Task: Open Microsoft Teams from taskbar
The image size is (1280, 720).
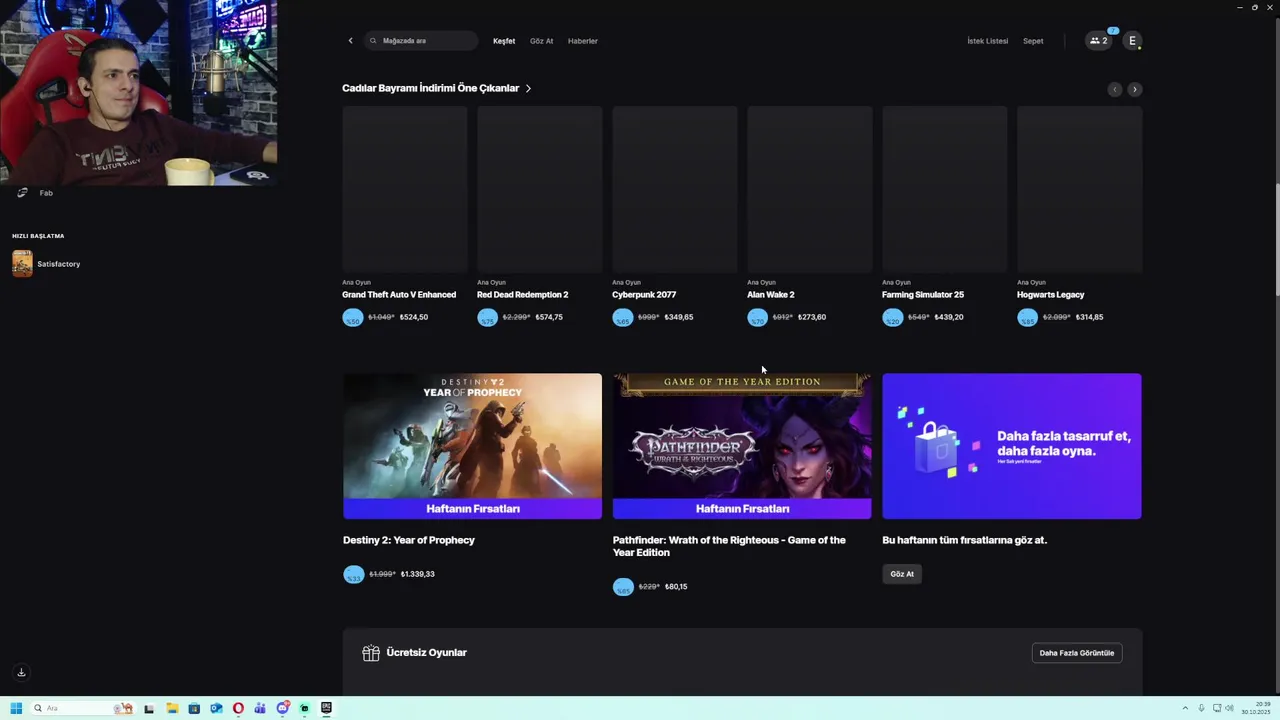Action: 260,708
